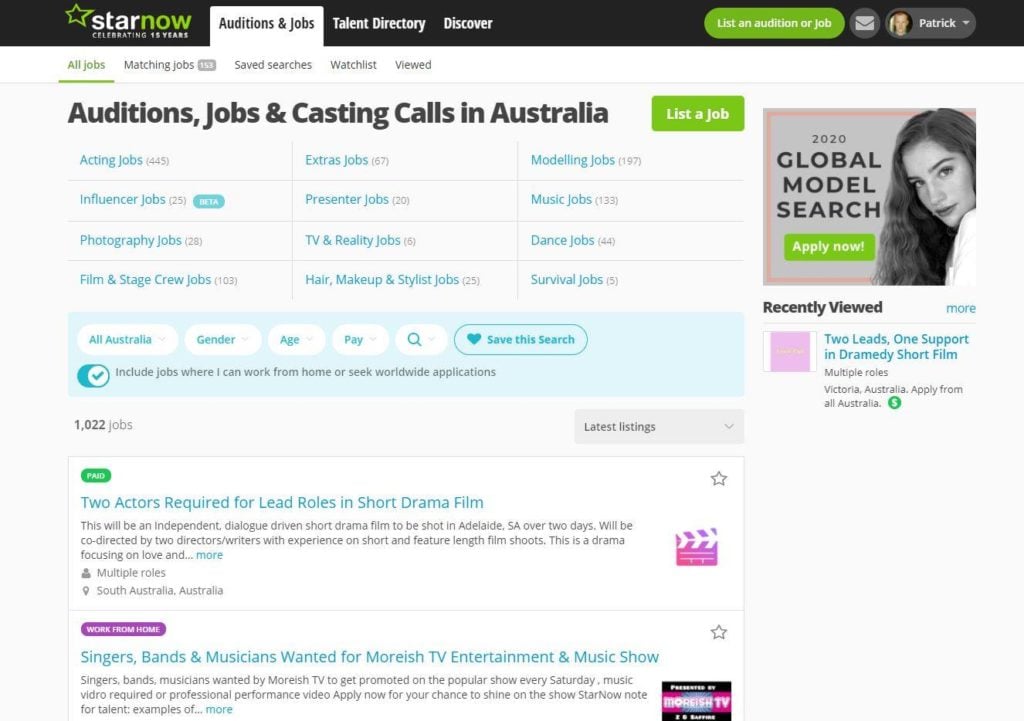Click the heart icon in Save this Search
1024x721 pixels.
point(474,339)
